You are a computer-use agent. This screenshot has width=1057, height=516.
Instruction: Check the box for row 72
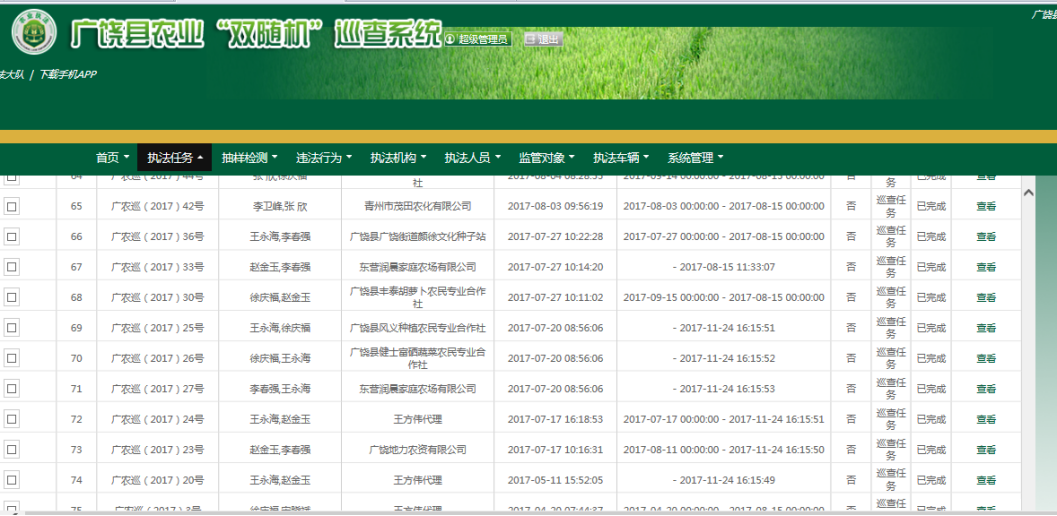point(12,419)
